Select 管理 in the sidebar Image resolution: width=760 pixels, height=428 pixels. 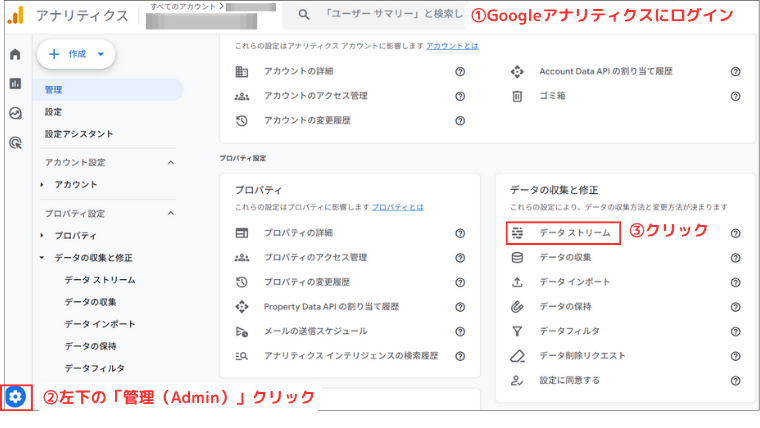[x=108, y=90]
